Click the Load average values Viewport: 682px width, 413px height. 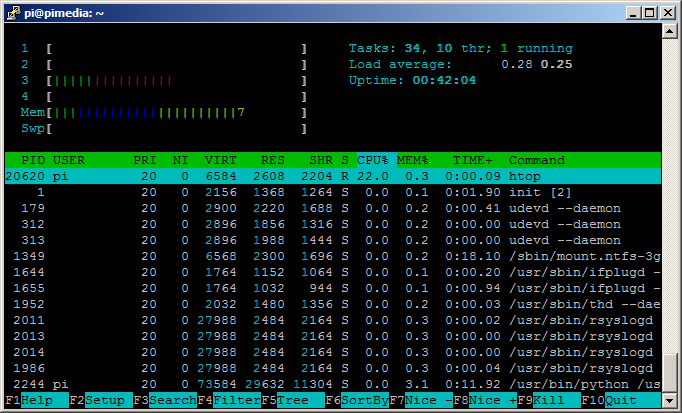[537, 64]
